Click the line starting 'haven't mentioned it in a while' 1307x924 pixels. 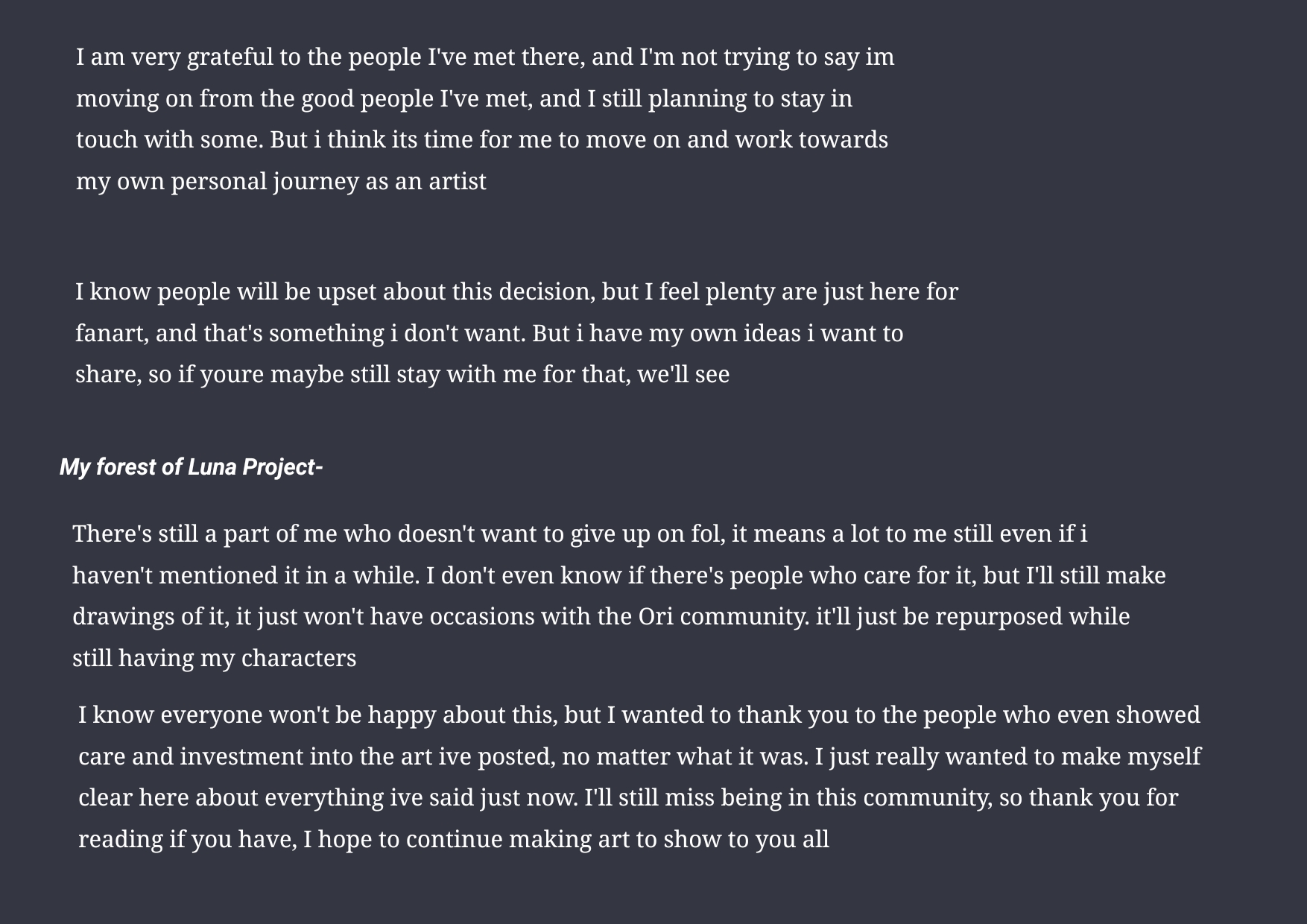tap(618, 576)
